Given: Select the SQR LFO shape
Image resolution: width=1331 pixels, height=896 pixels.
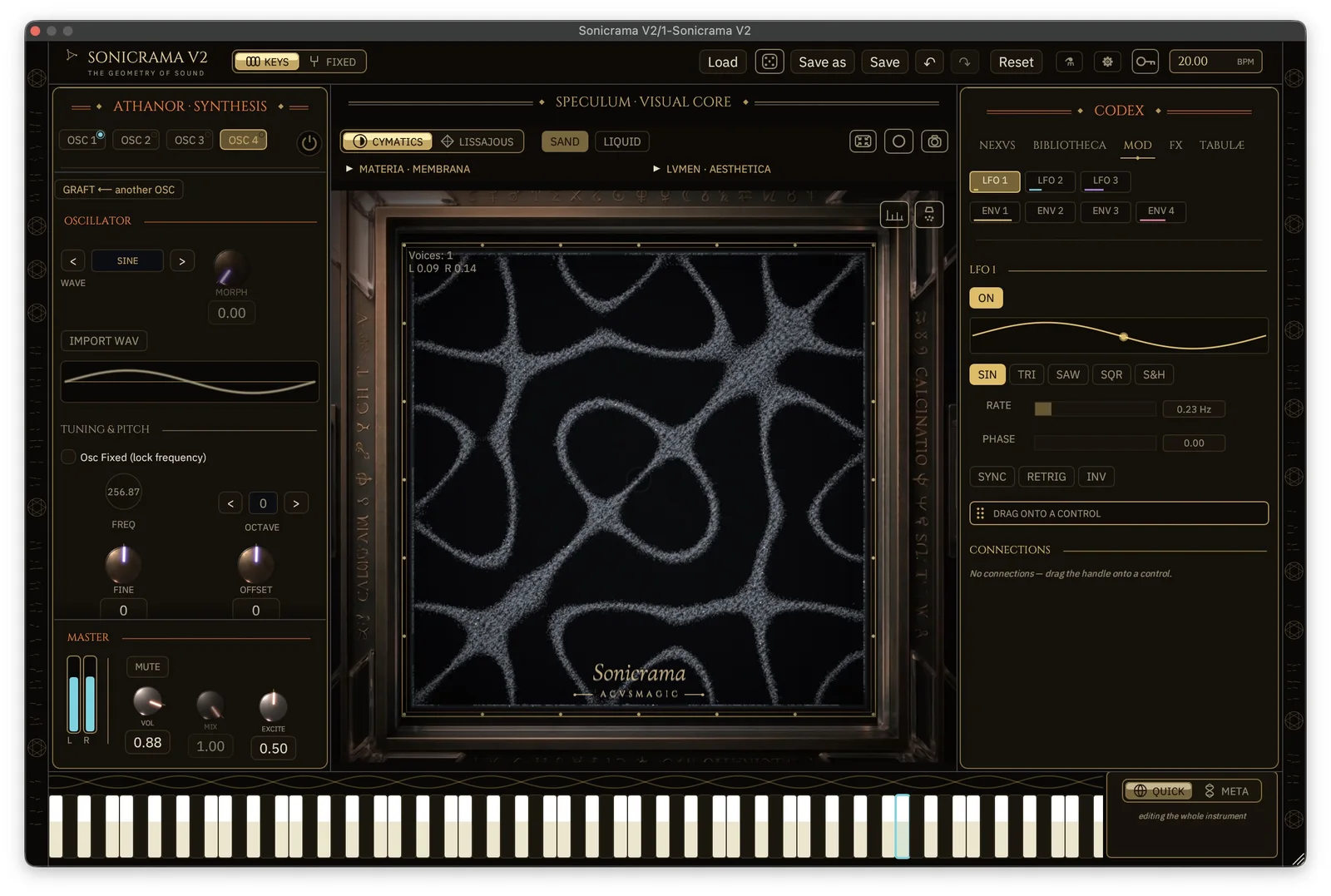Looking at the screenshot, I should click(x=1111, y=374).
